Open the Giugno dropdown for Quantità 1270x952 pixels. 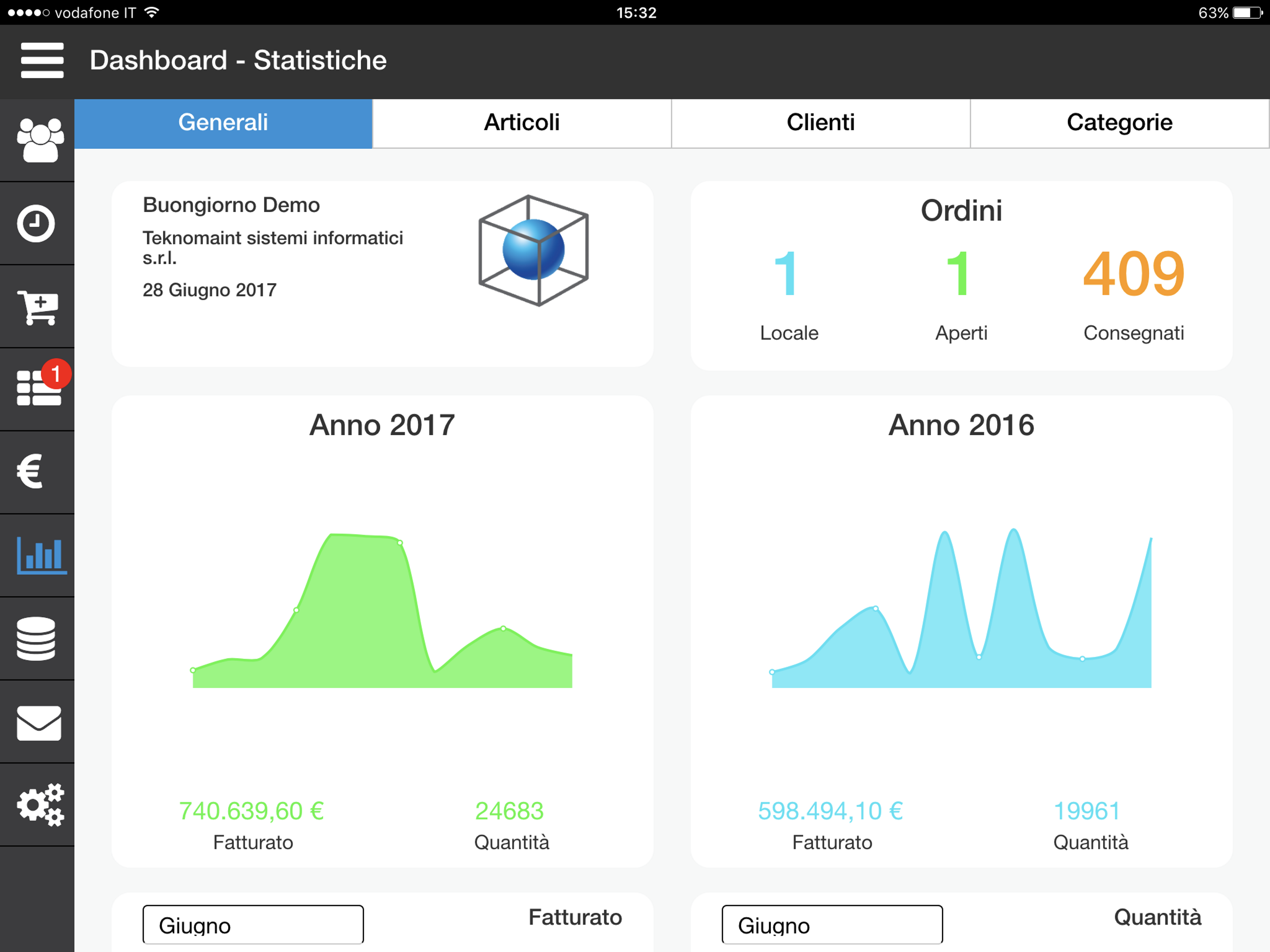click(832, 925)
